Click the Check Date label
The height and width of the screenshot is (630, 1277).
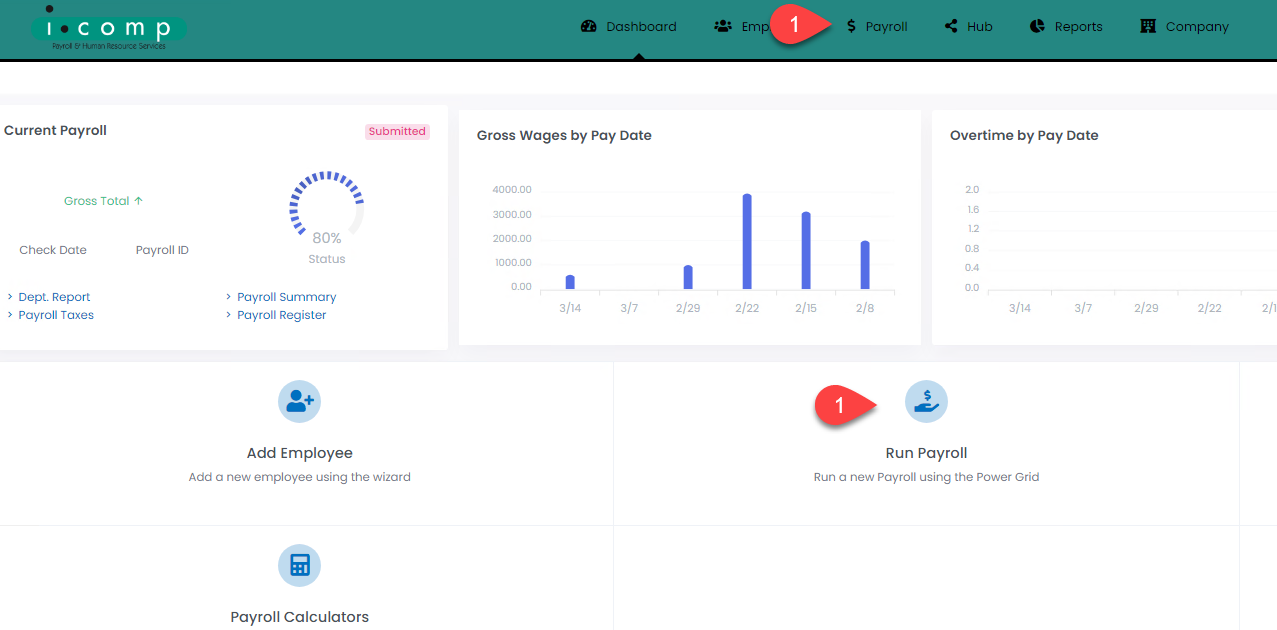tap(53, 250)
